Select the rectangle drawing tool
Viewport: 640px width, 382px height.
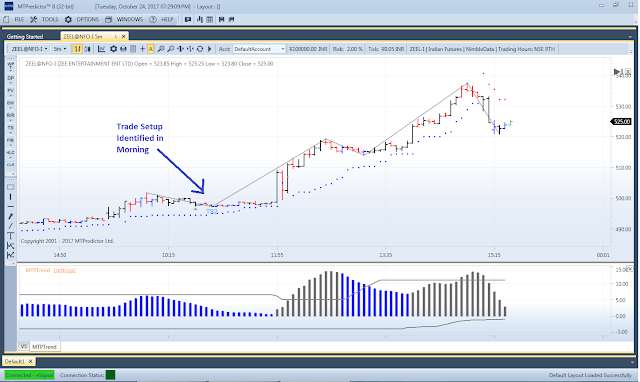click(x=11, y=187)
